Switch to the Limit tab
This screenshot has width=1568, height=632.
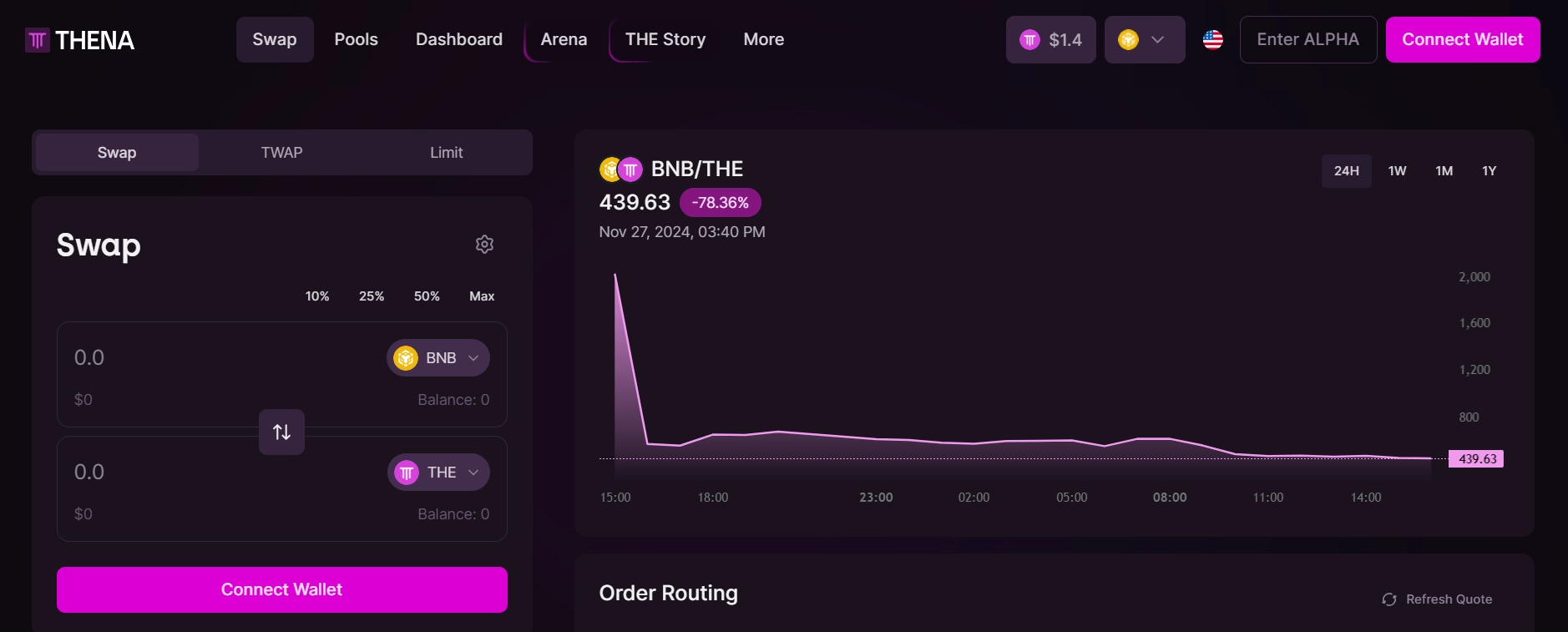pyautogui.click(x=447, y=153)
